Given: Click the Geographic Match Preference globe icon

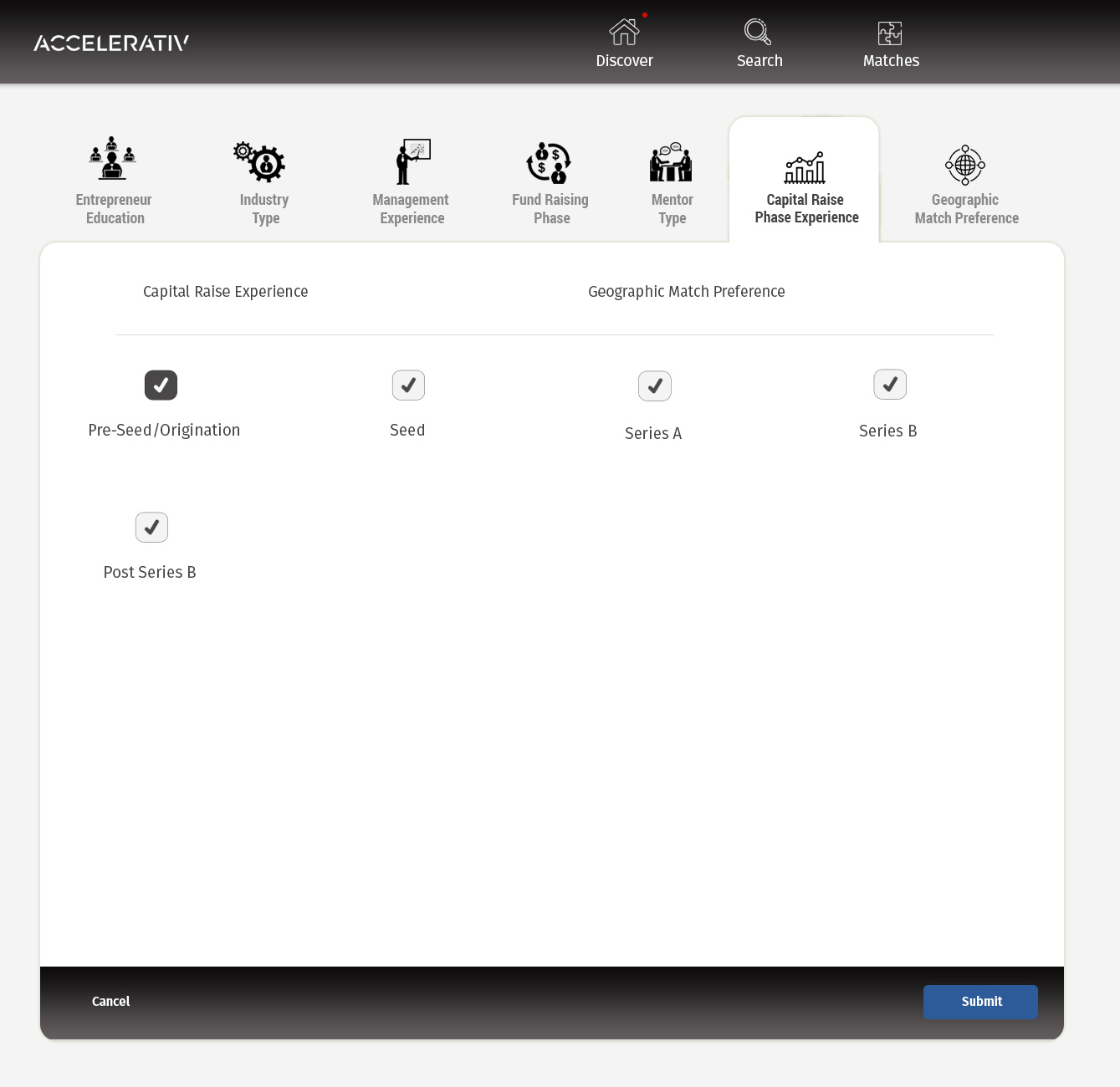Looking at the screenshot, I should (x=965, y=165).
